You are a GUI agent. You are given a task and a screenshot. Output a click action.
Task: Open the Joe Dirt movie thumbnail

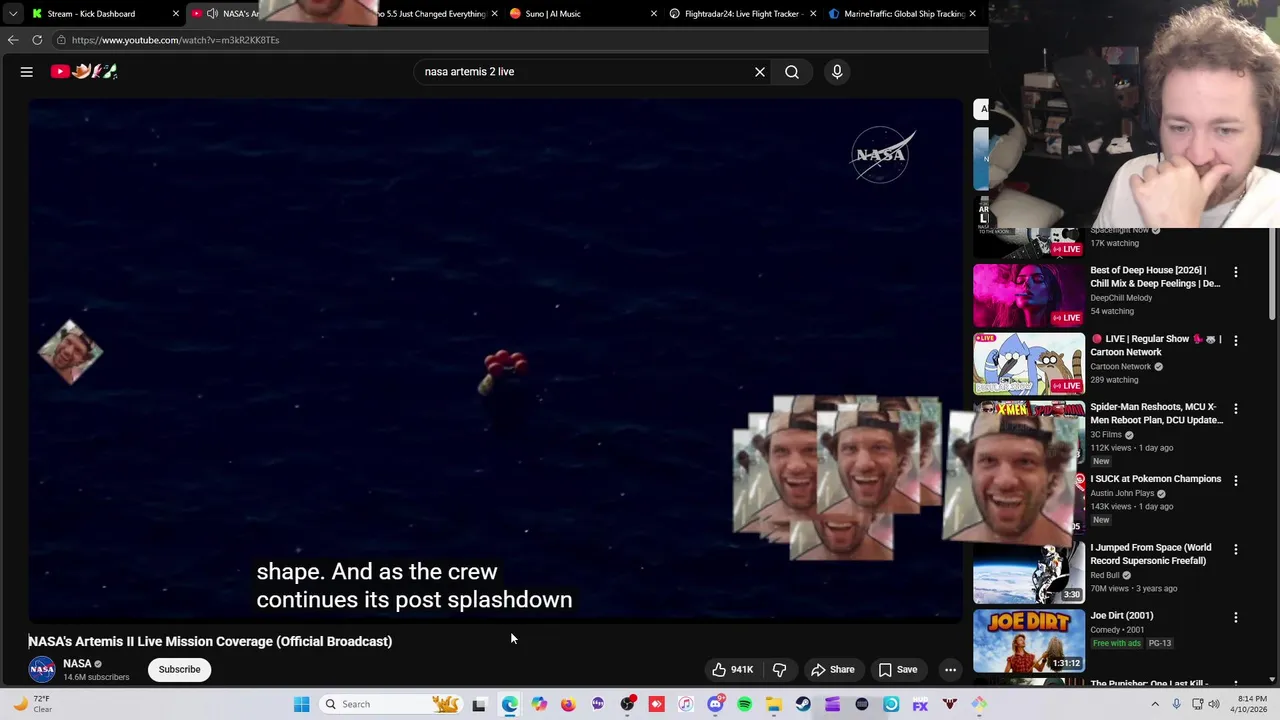[1029, 641]
